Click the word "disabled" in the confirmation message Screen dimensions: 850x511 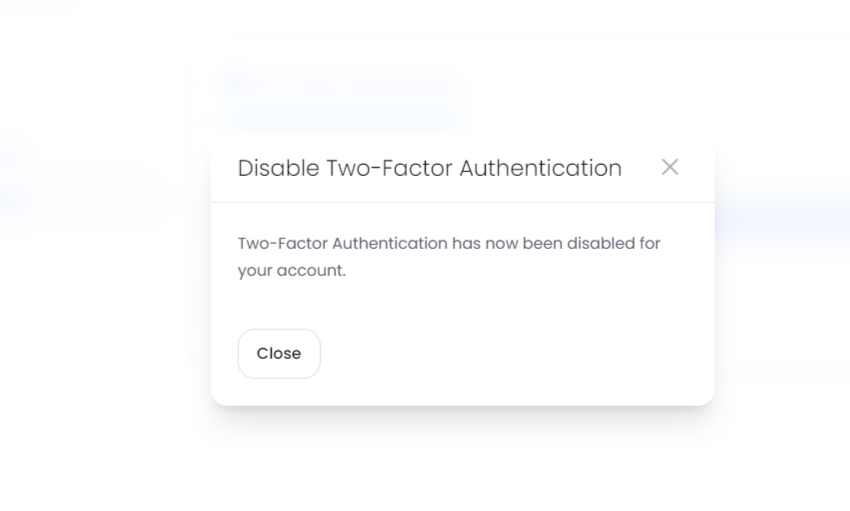(x=602, y=243)
